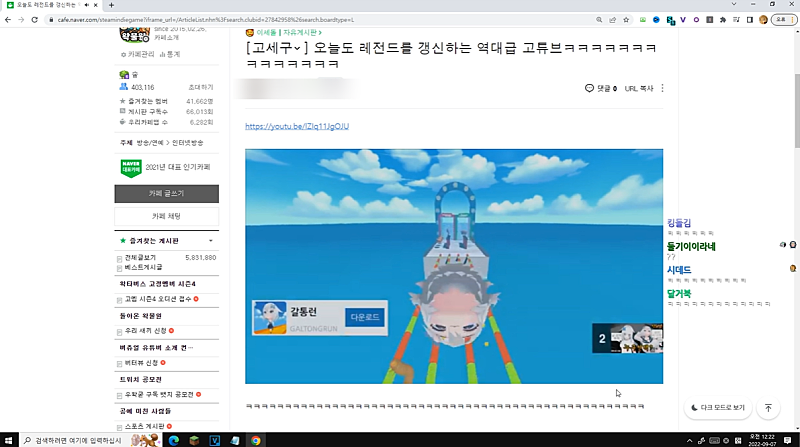800x447 pixels.
Task: Open the Minecraft block icon on taskbar
Action: point(194,440)
